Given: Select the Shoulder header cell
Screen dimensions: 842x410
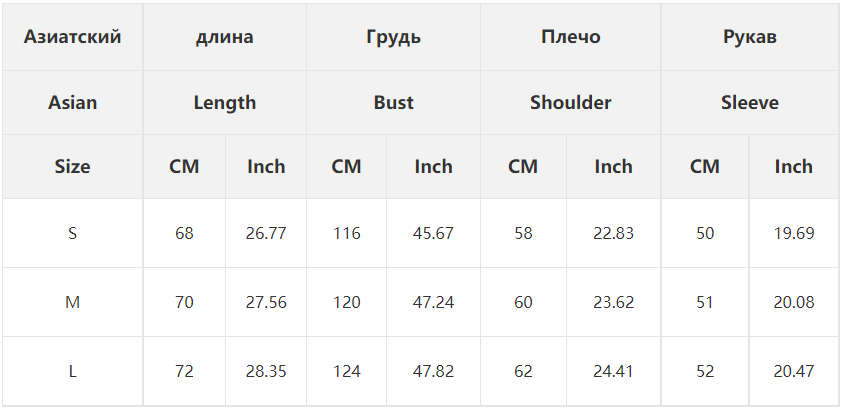Looking at the screenshot, I should pyautogui.click(x=571, y=102).
